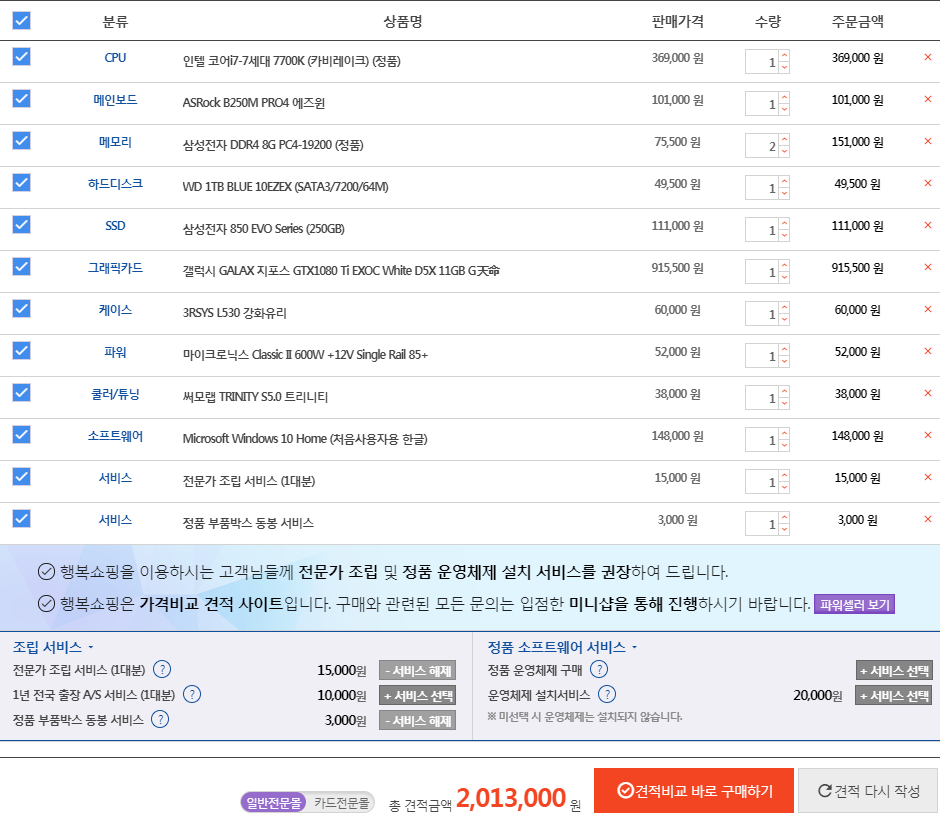Screen dimensions: 940x822
Task: Click the 메모리 quantity input field
Action: 762,146
